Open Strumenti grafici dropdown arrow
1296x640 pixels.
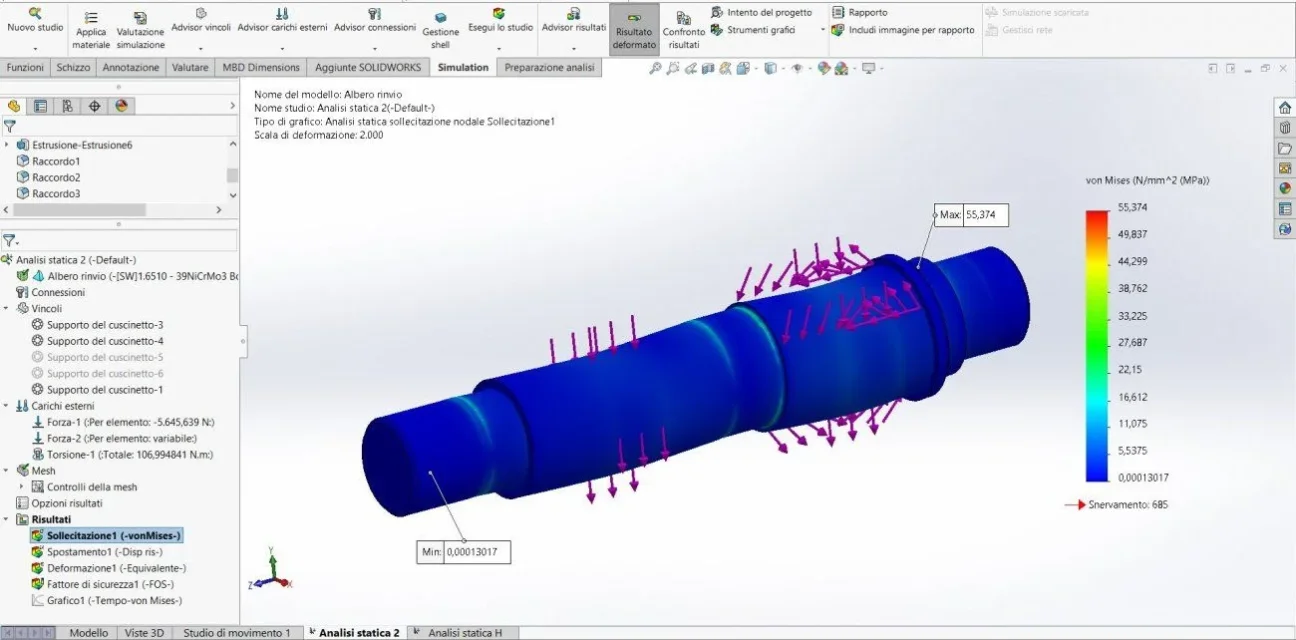[822, 30]
